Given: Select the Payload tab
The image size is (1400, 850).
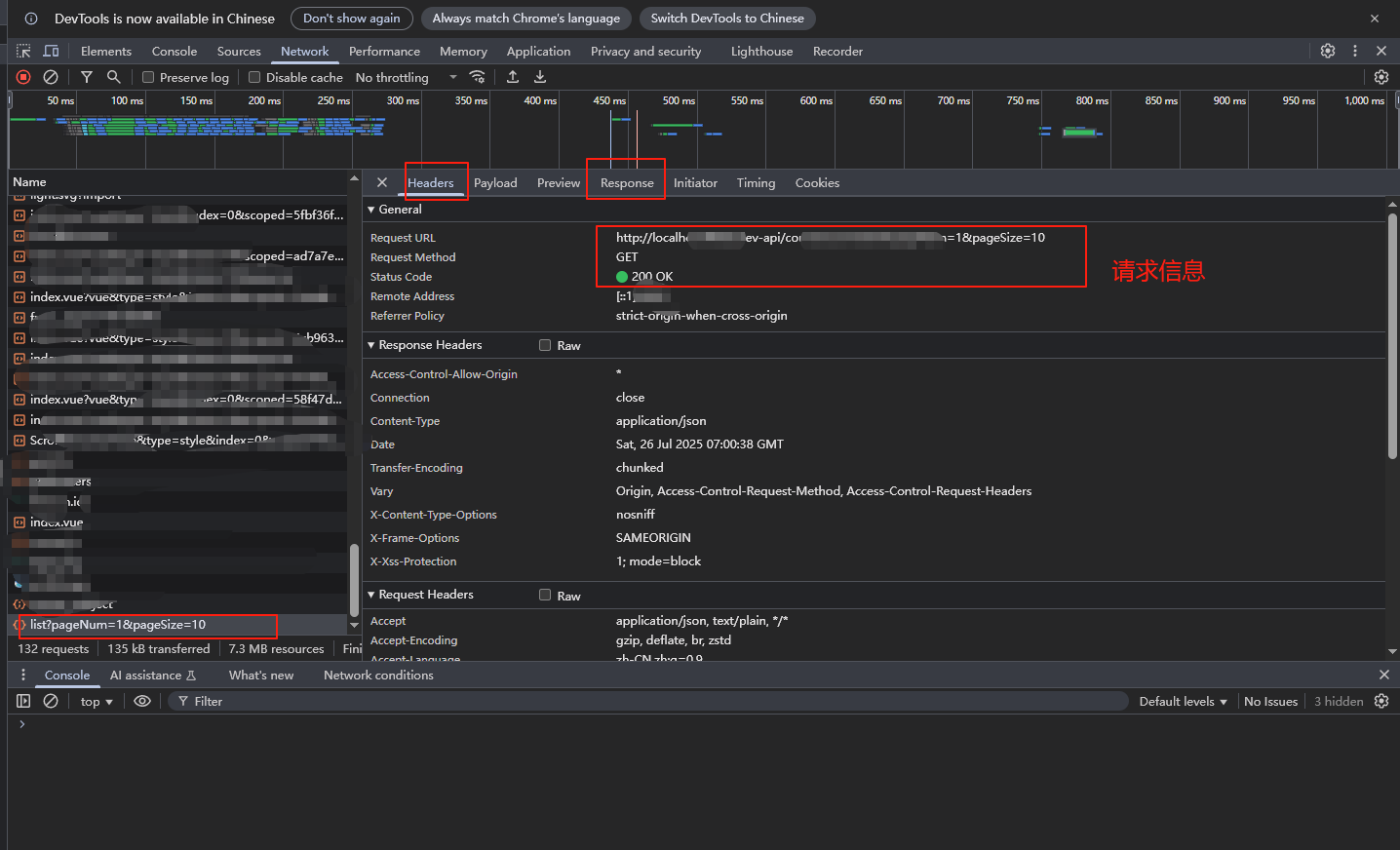Looking at the screenshot, I should coord(495,182).
